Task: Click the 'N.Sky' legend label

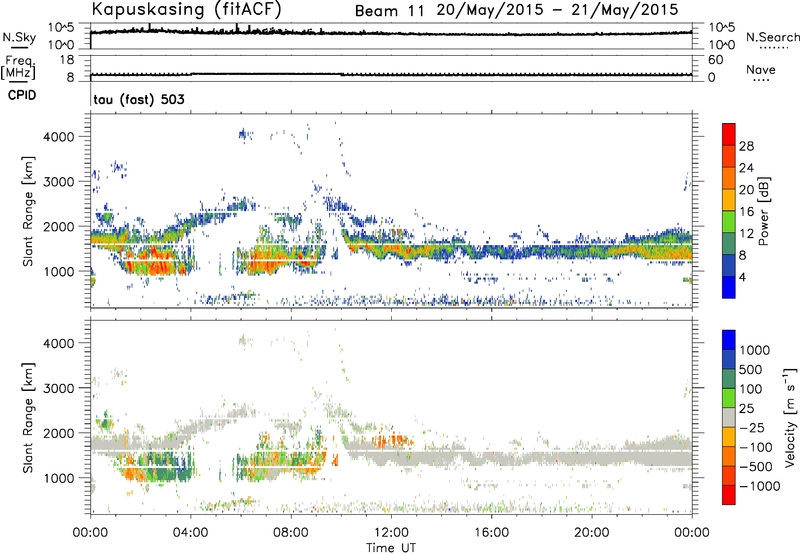Action: click(19, 37)
